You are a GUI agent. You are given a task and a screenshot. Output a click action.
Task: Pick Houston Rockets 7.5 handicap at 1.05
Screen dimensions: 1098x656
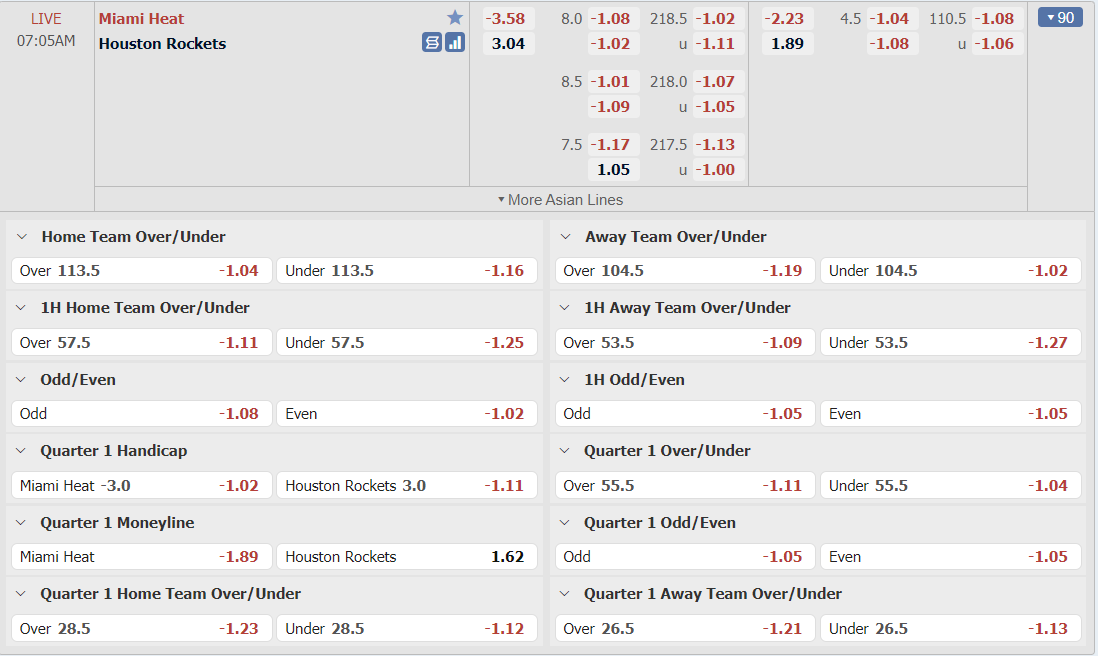613,169
